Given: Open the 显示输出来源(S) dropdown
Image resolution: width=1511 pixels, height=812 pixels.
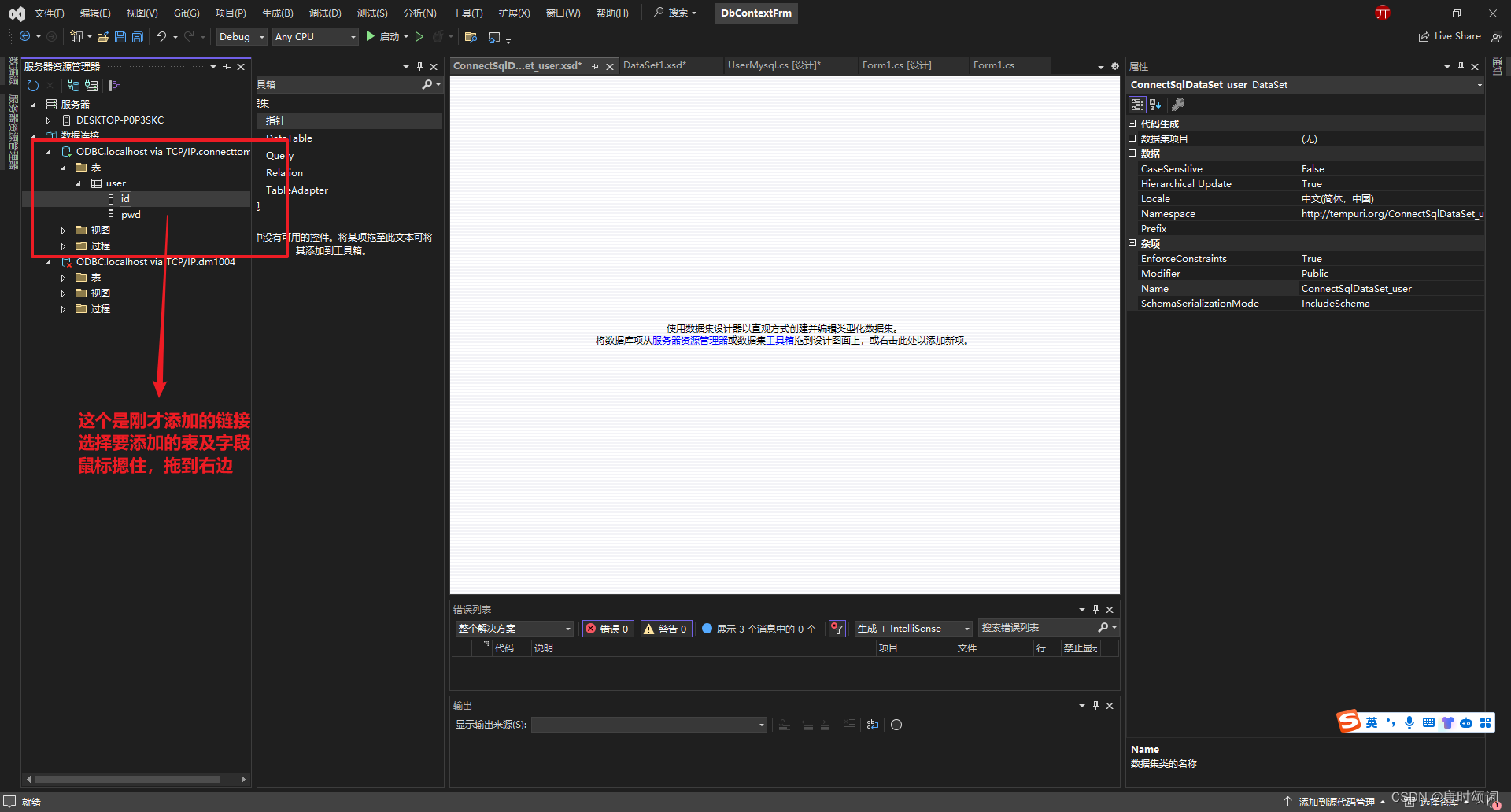Looking at the screenshot, I should tap(758, 725).
